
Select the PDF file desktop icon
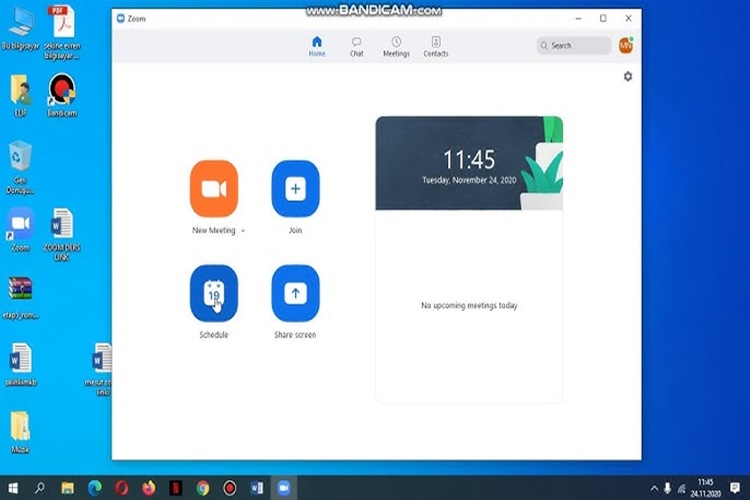(x=62, y=33)
